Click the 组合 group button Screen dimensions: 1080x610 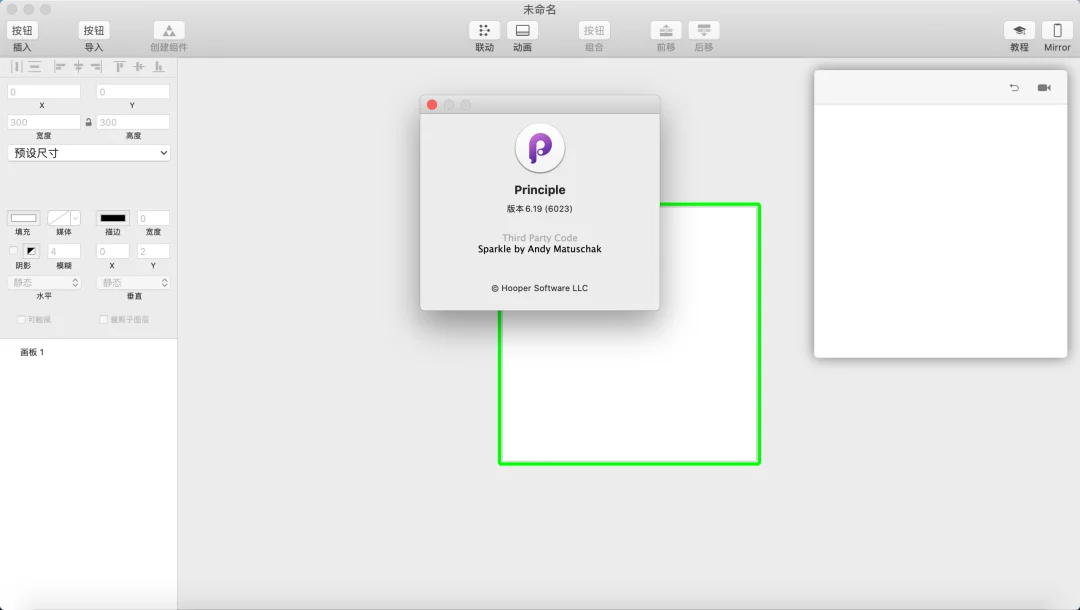click(594, 30)
